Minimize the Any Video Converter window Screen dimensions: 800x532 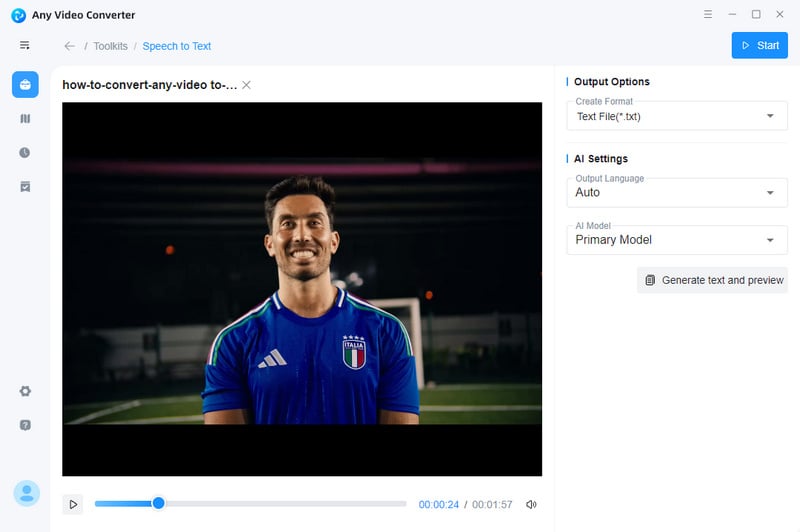click(x=732, y=14)
